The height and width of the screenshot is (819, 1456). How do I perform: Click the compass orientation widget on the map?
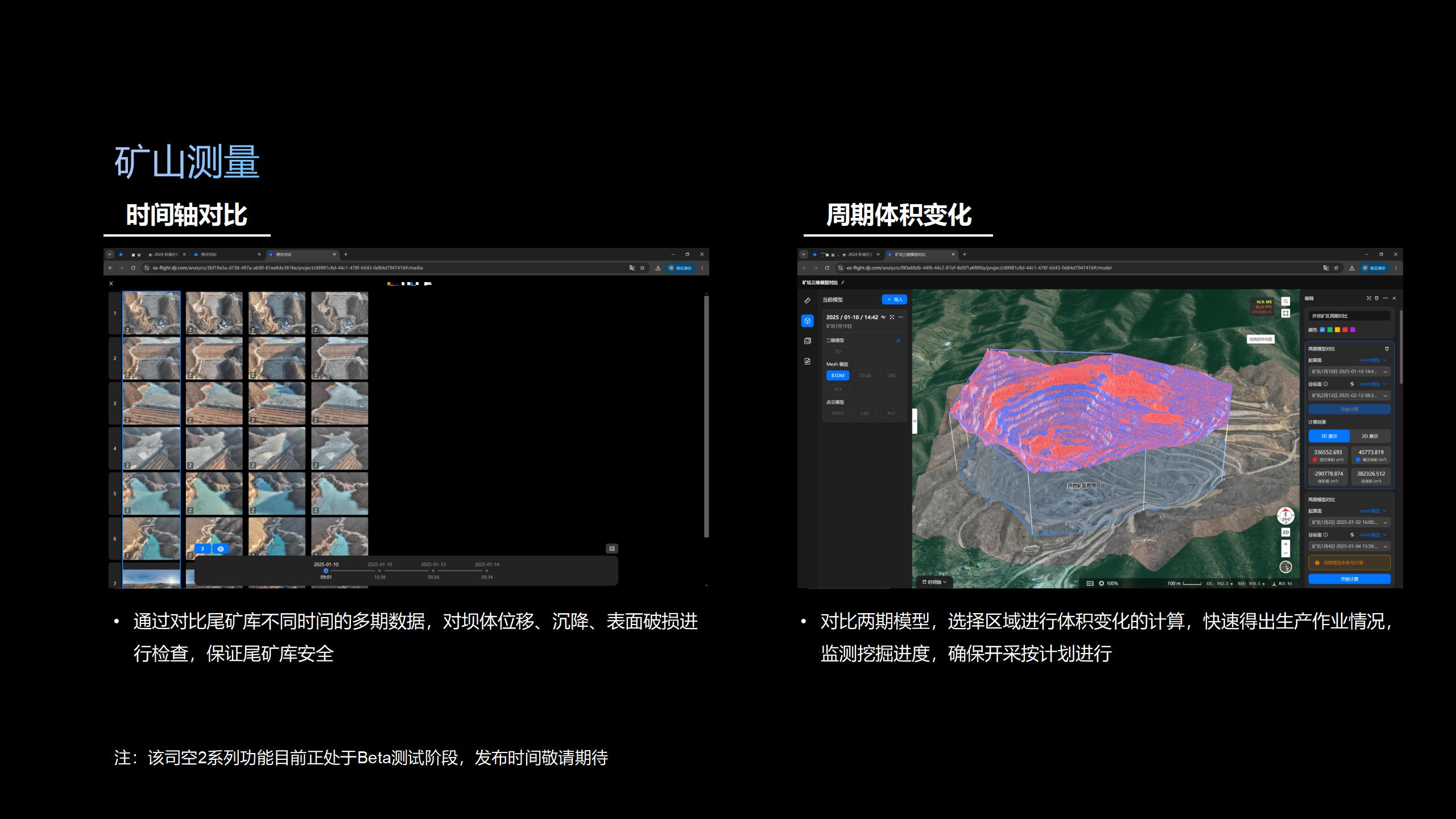(x=1285, y=516)
